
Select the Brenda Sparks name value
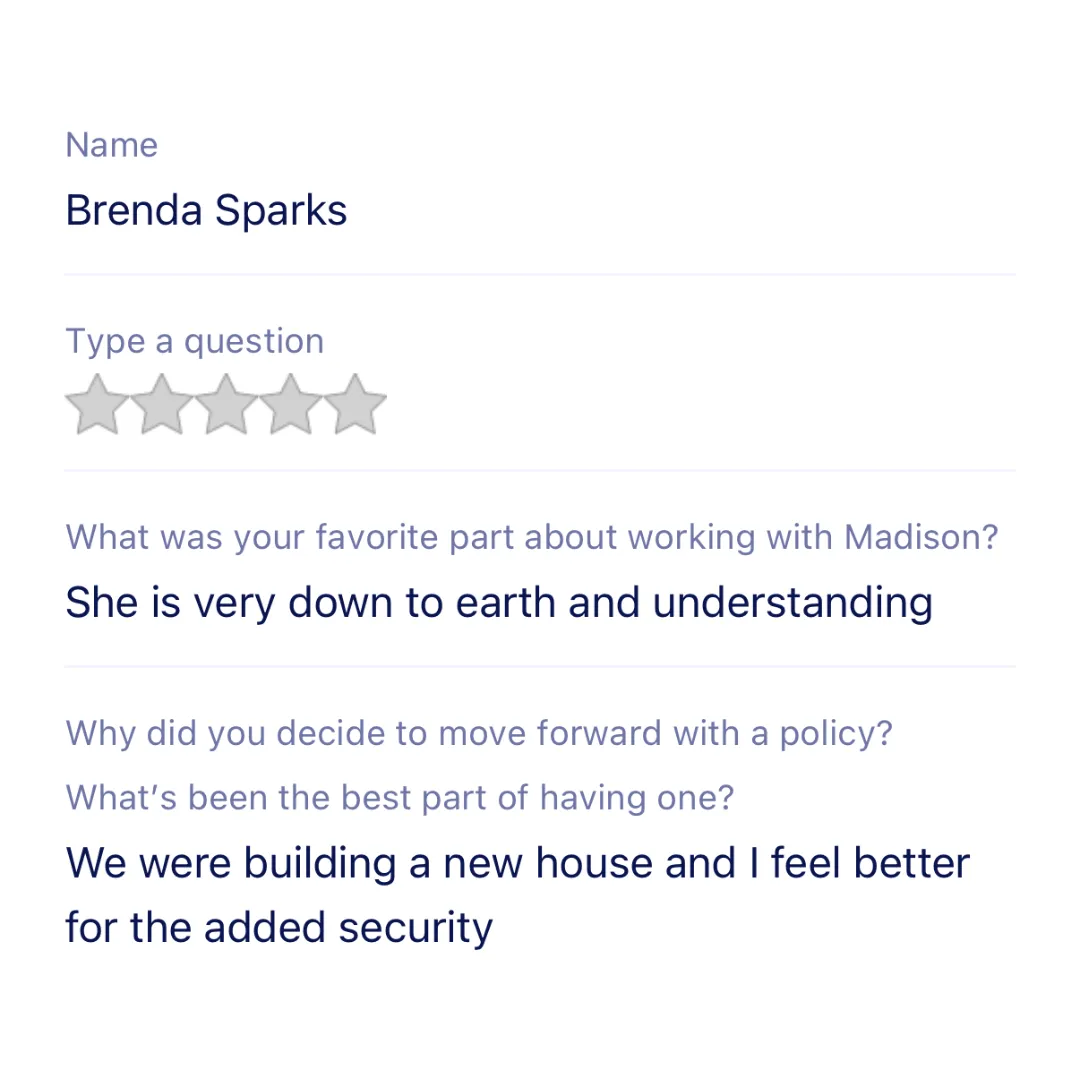click(206, 209)
